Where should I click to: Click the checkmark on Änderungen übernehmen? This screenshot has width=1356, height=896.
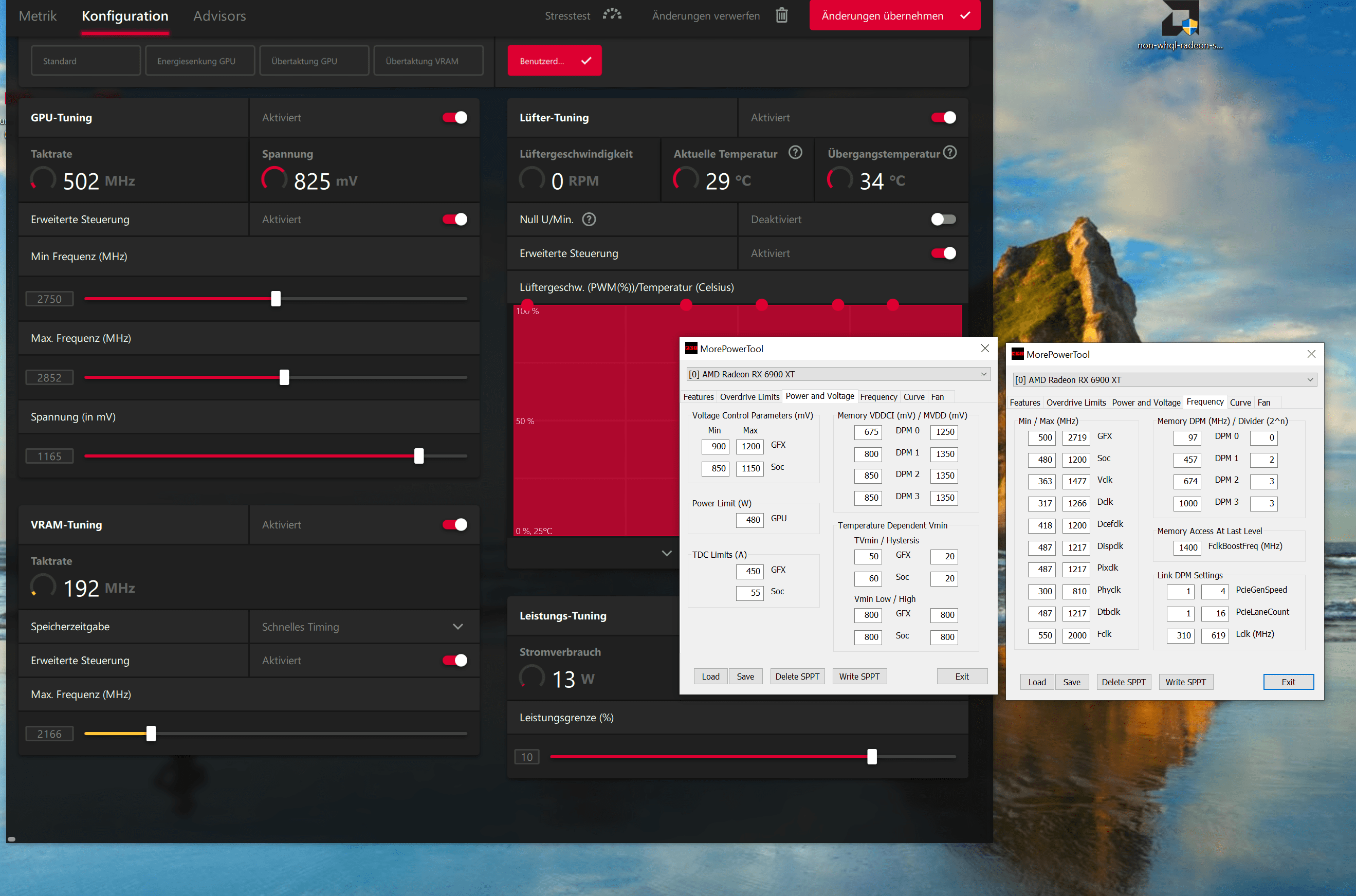tap(965, 15)
